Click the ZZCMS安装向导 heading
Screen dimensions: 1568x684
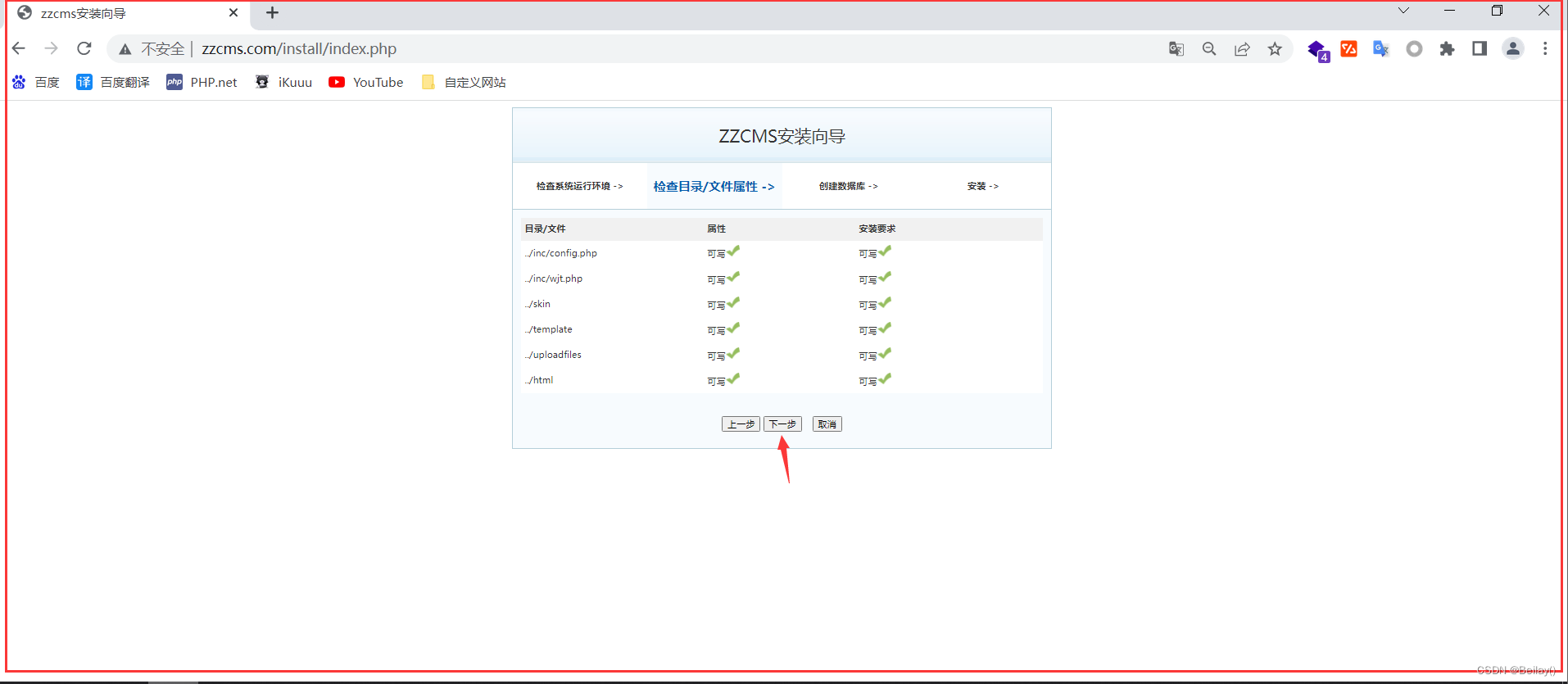(x=782, y=136)
